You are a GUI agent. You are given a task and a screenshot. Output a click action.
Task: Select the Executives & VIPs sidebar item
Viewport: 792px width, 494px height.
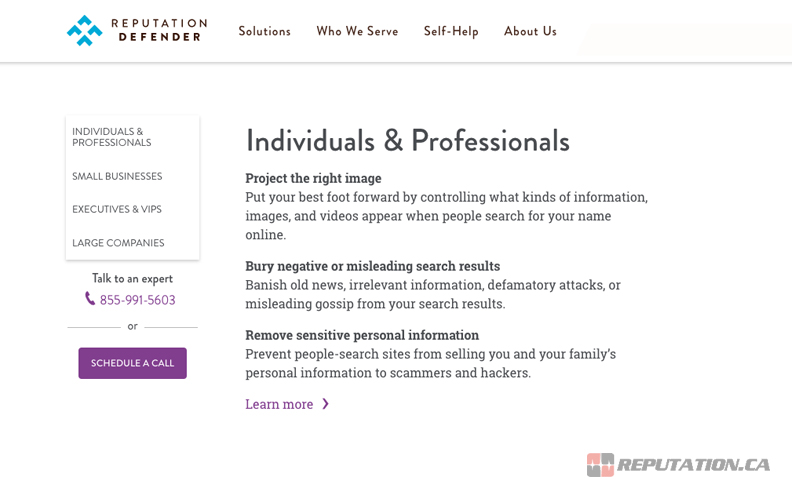coord(117,210)
